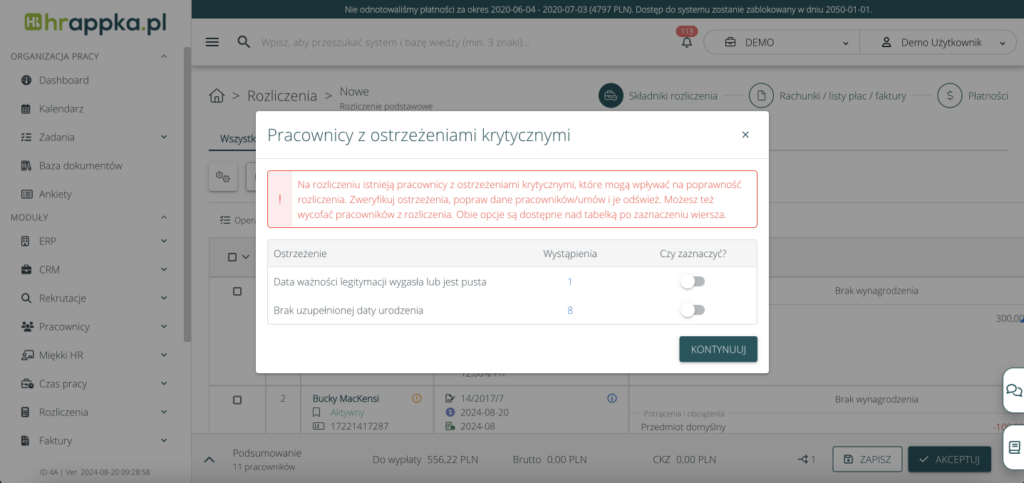Click Rachunki / listy płac document icon
Viewport: 1024px width, 483px height.
(x=762, y=96)
